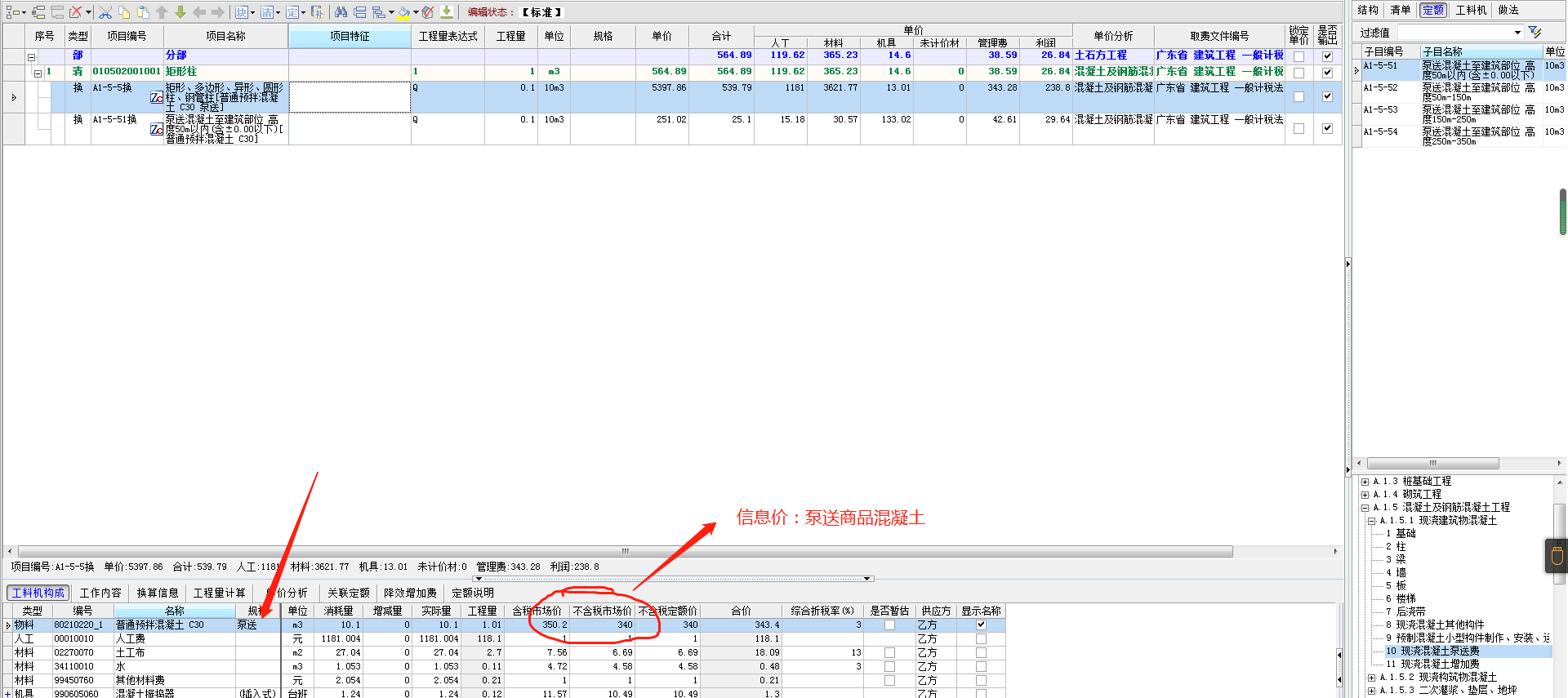The image size is (1568, 698).
Task: Open the 定额说明 bottom tab
Action: click(473, 593)
